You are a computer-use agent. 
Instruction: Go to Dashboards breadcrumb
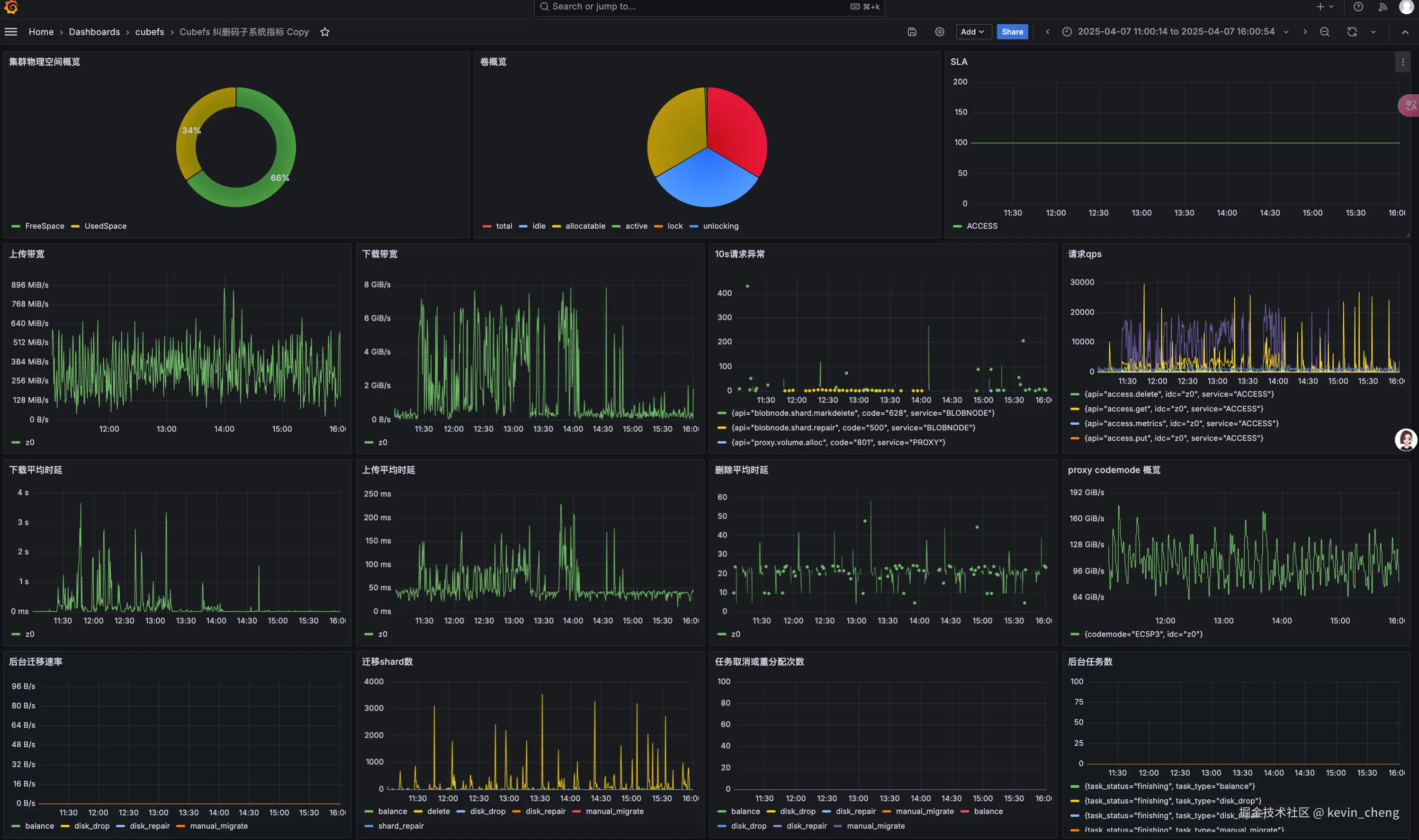94,32
